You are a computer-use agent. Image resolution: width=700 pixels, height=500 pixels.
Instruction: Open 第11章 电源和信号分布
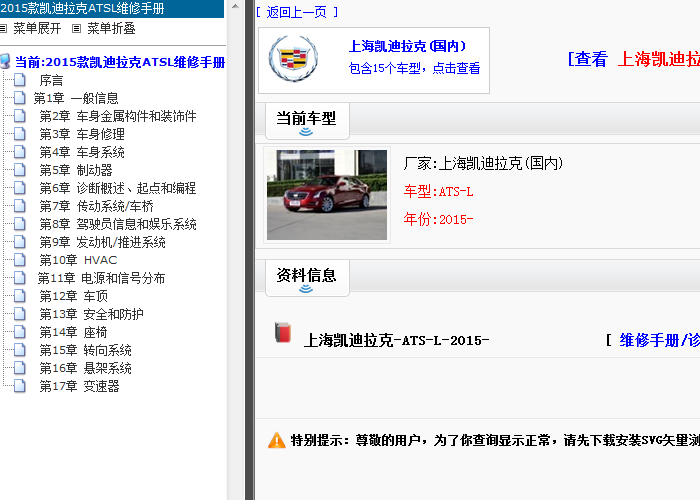(101, 278)
